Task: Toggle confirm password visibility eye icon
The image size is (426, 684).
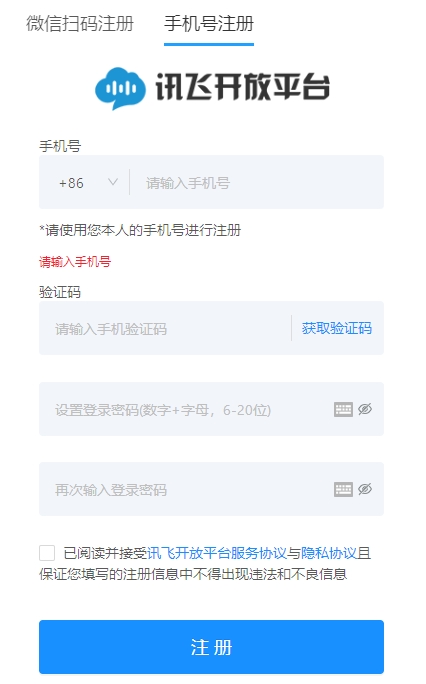Action: (x=365, y=489)
